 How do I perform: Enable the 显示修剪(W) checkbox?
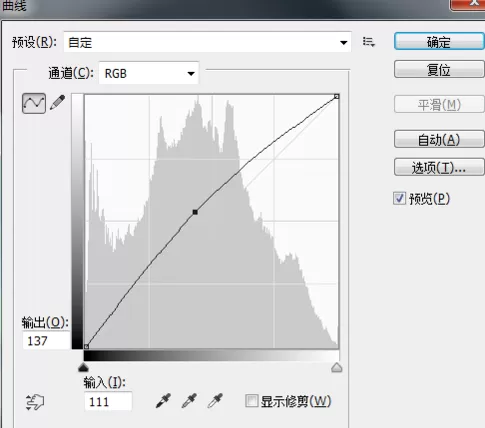pyautogui.click(x=252, y=401)
